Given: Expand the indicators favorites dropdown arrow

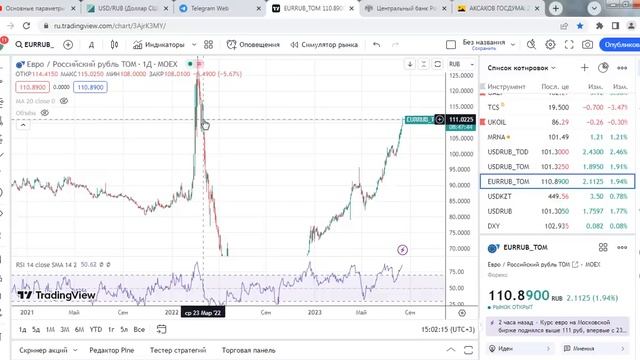Looking at the screenshot, I should (194, 44).
